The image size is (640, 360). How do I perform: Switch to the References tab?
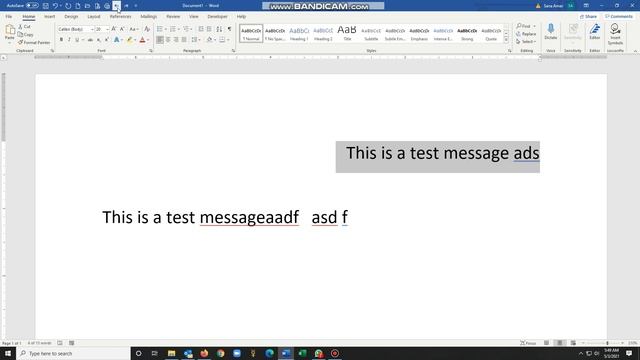click(120, 17)
